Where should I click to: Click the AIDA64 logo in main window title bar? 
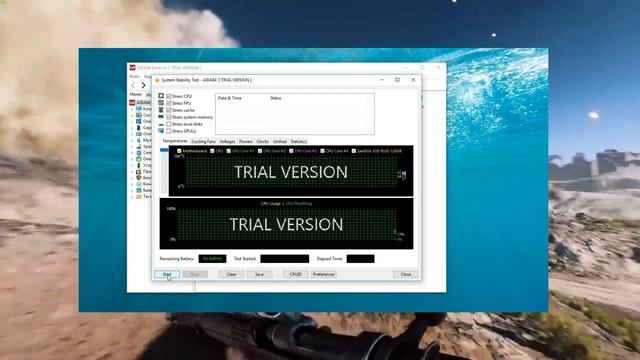[x=132, y=67]
